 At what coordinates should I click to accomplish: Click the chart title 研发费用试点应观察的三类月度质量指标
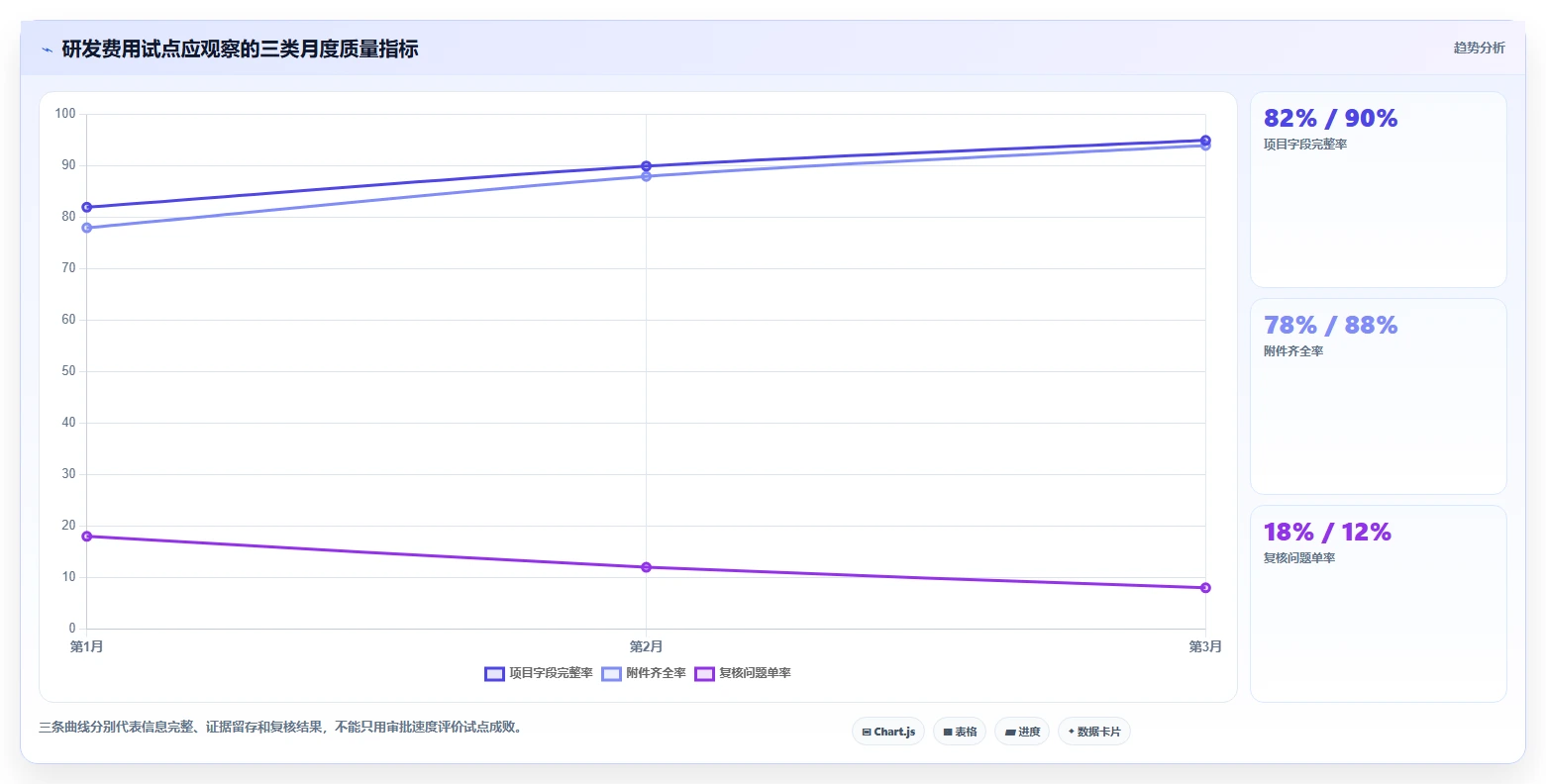(x=240, y=49)
